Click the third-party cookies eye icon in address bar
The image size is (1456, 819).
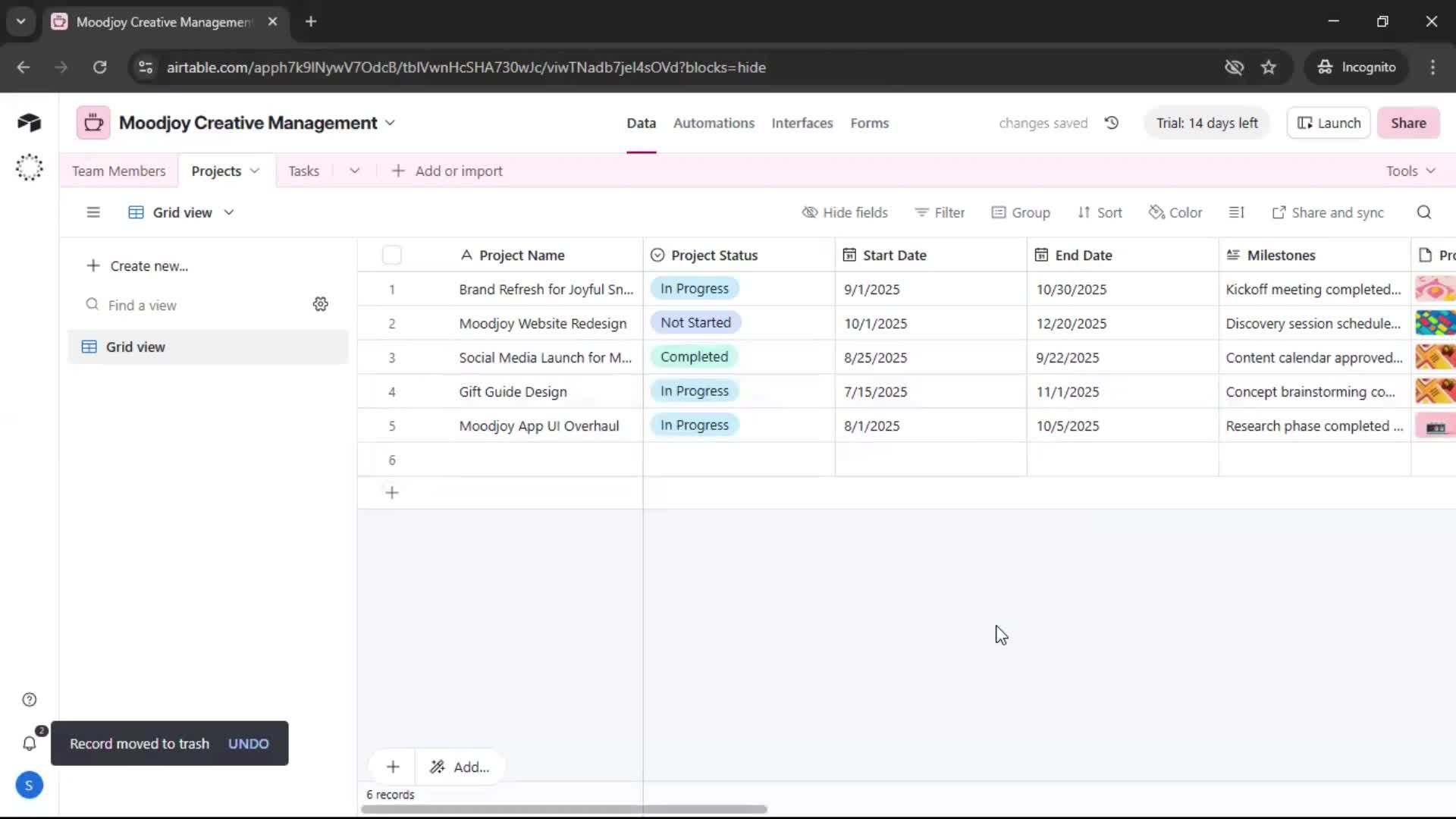pos(1234,67)
